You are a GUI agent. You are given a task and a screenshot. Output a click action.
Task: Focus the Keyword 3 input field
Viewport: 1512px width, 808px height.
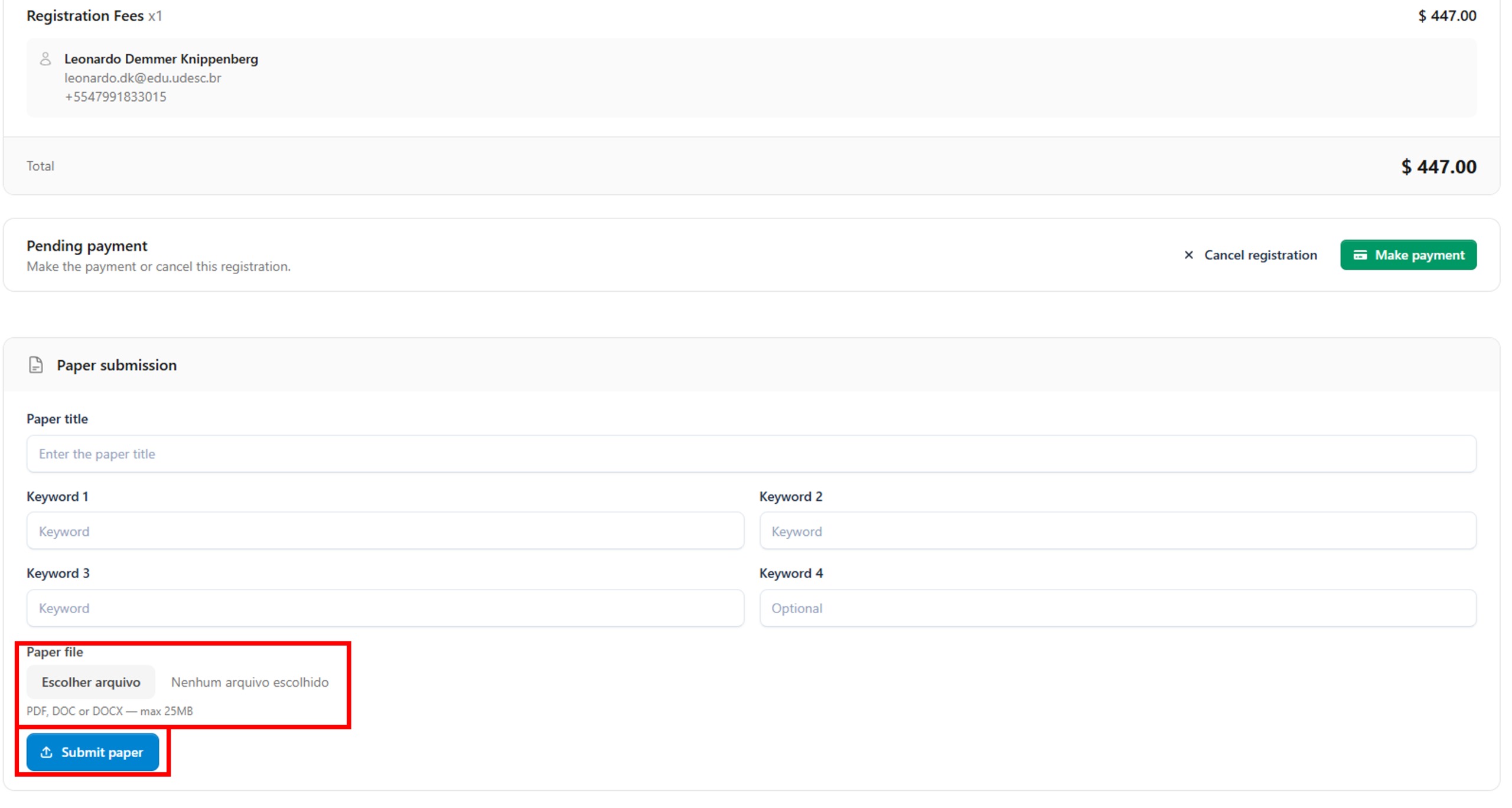[x=384, y=608]
